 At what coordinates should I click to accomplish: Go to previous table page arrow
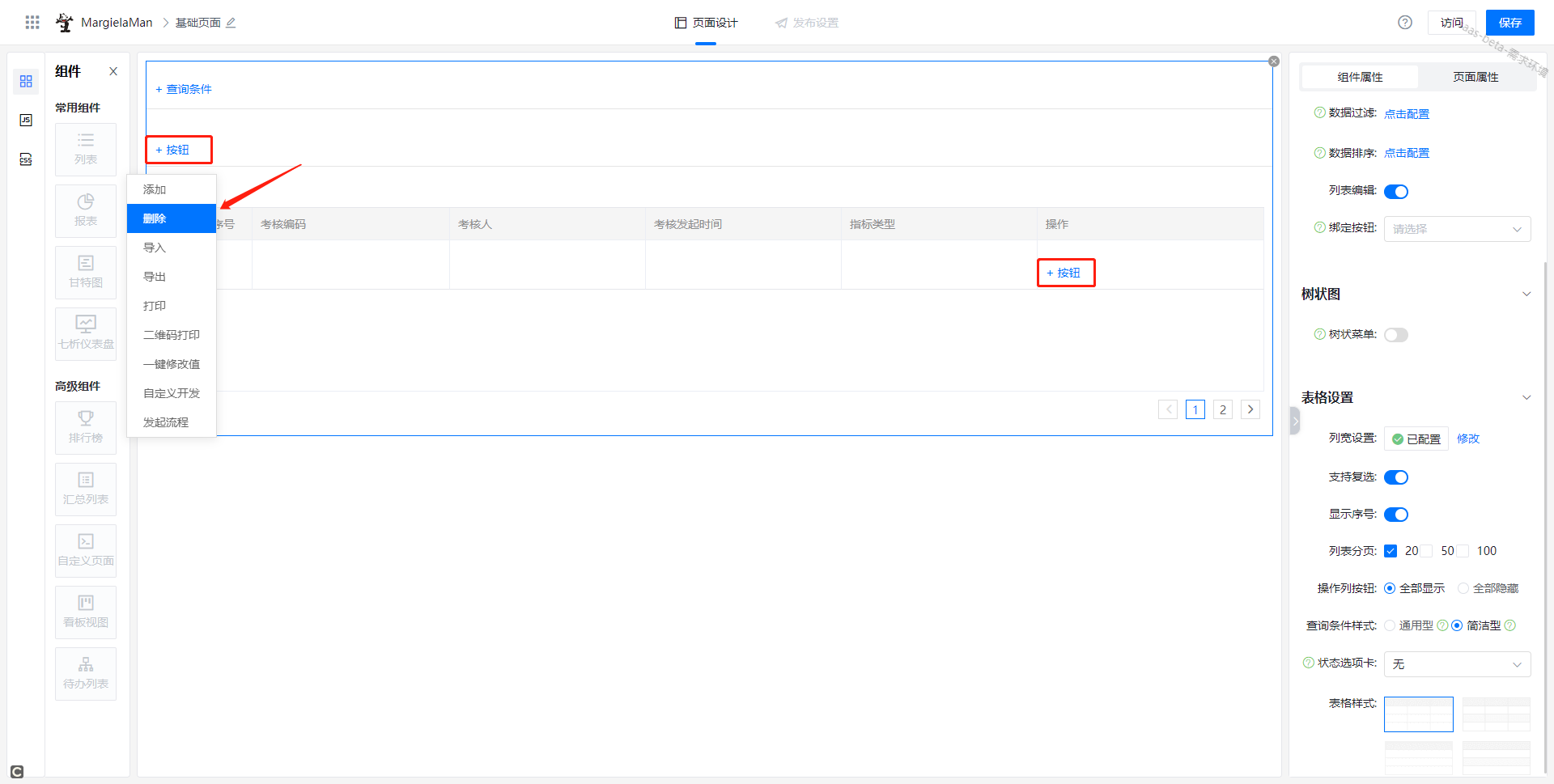(1168, 409)
